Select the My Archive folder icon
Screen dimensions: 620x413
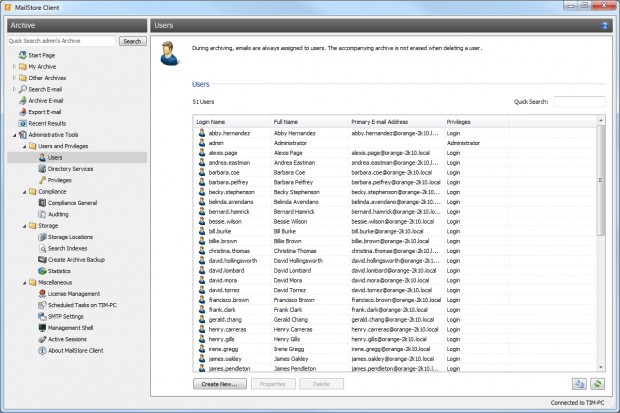pos(23,66)
